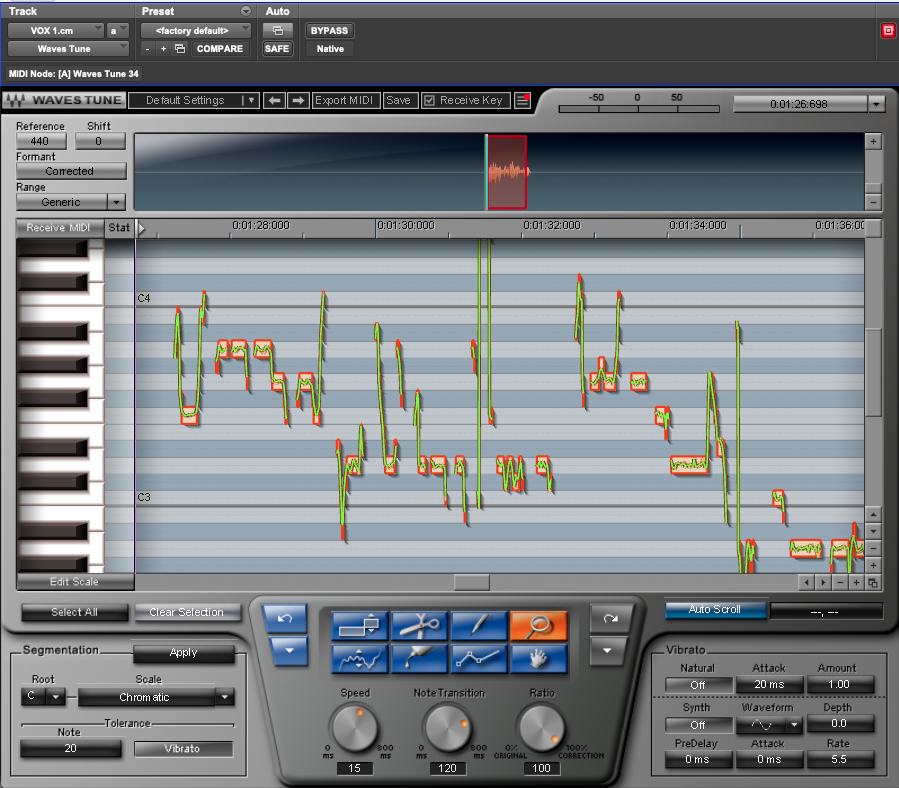
Task: Toggle Synth vibrato Off button
Action: point(698,725)
